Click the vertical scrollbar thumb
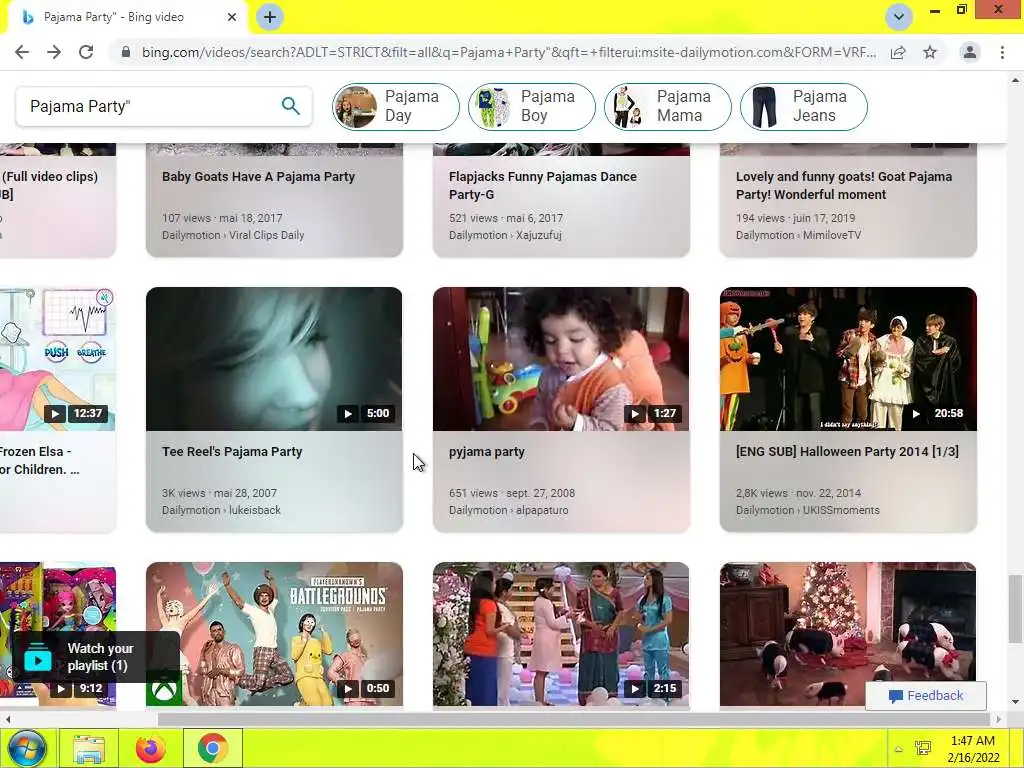 pos(1015,609)
